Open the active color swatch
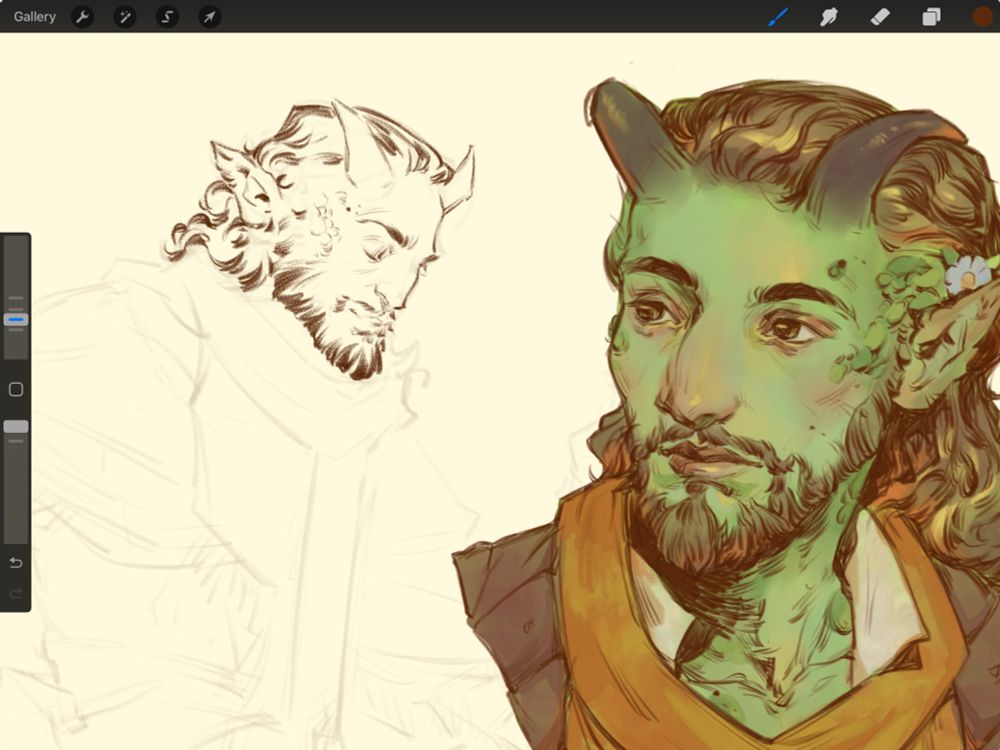1000x750 pixels. pos(983,17)
